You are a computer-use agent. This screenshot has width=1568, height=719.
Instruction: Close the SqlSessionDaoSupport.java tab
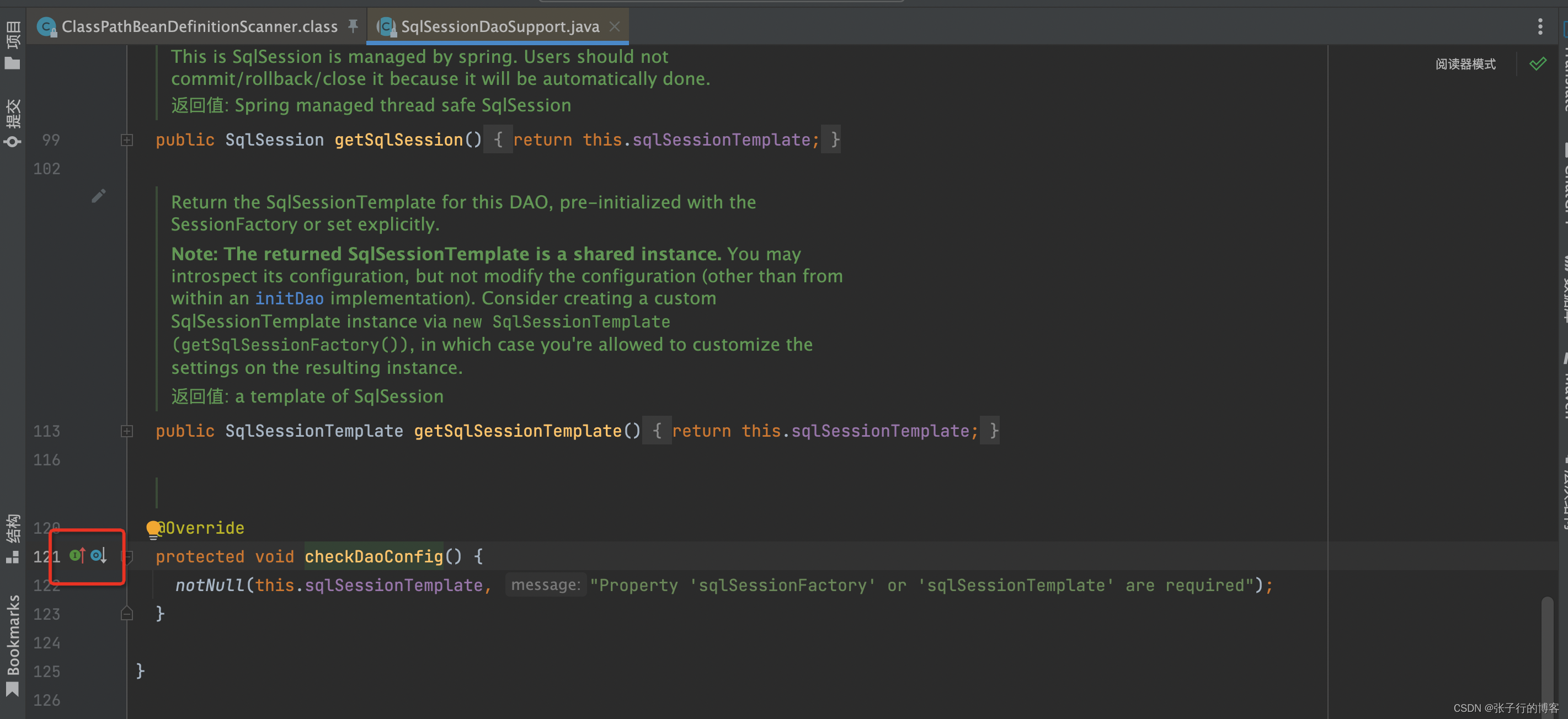pos(615,26)
